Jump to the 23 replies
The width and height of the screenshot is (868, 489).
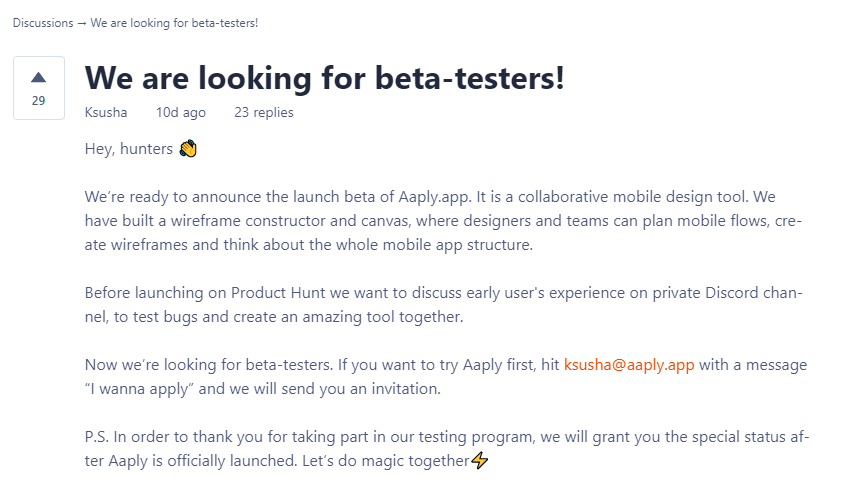tap(264, 112)
